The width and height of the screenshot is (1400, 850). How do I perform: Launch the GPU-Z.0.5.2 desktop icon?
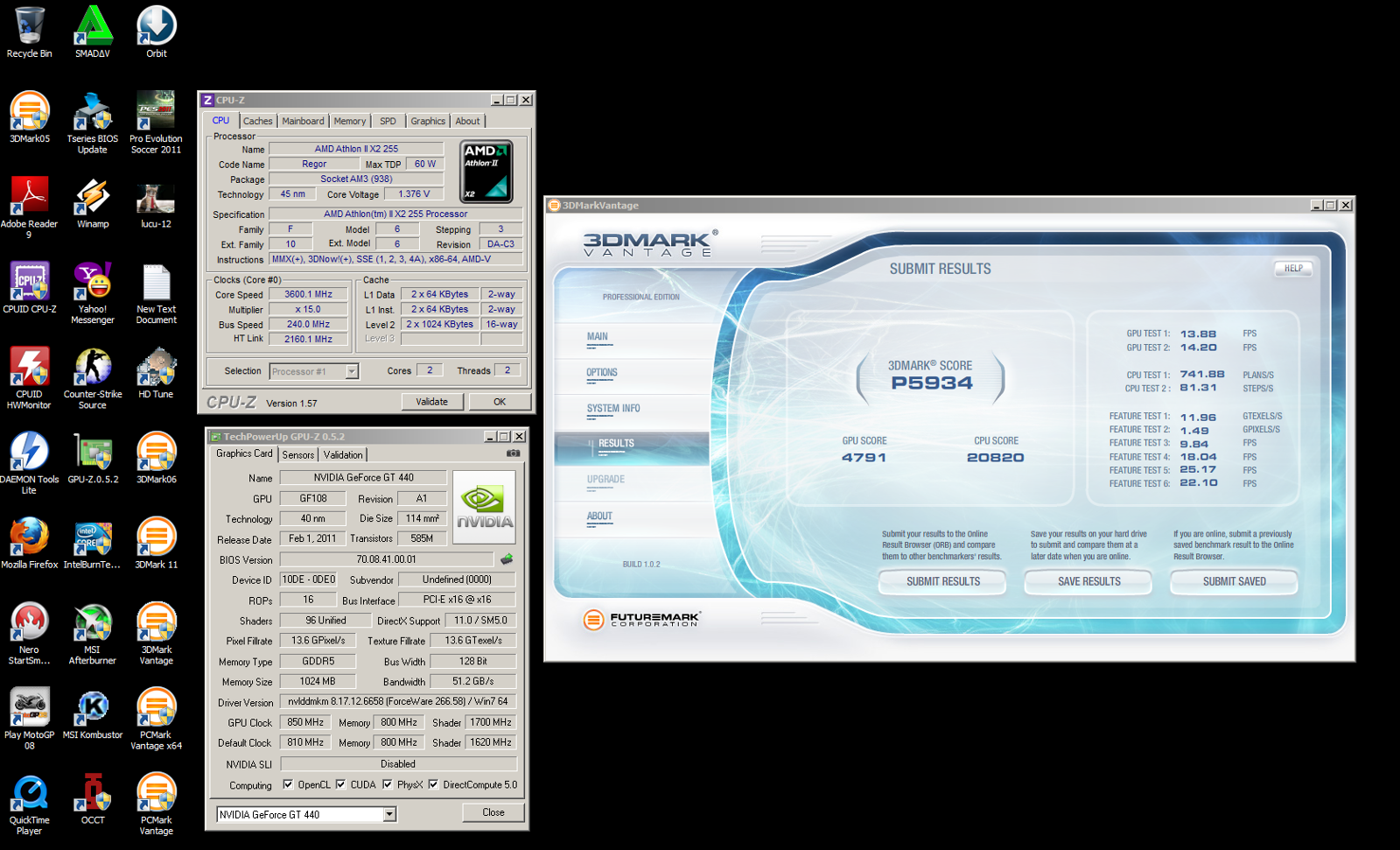(92, 457)
